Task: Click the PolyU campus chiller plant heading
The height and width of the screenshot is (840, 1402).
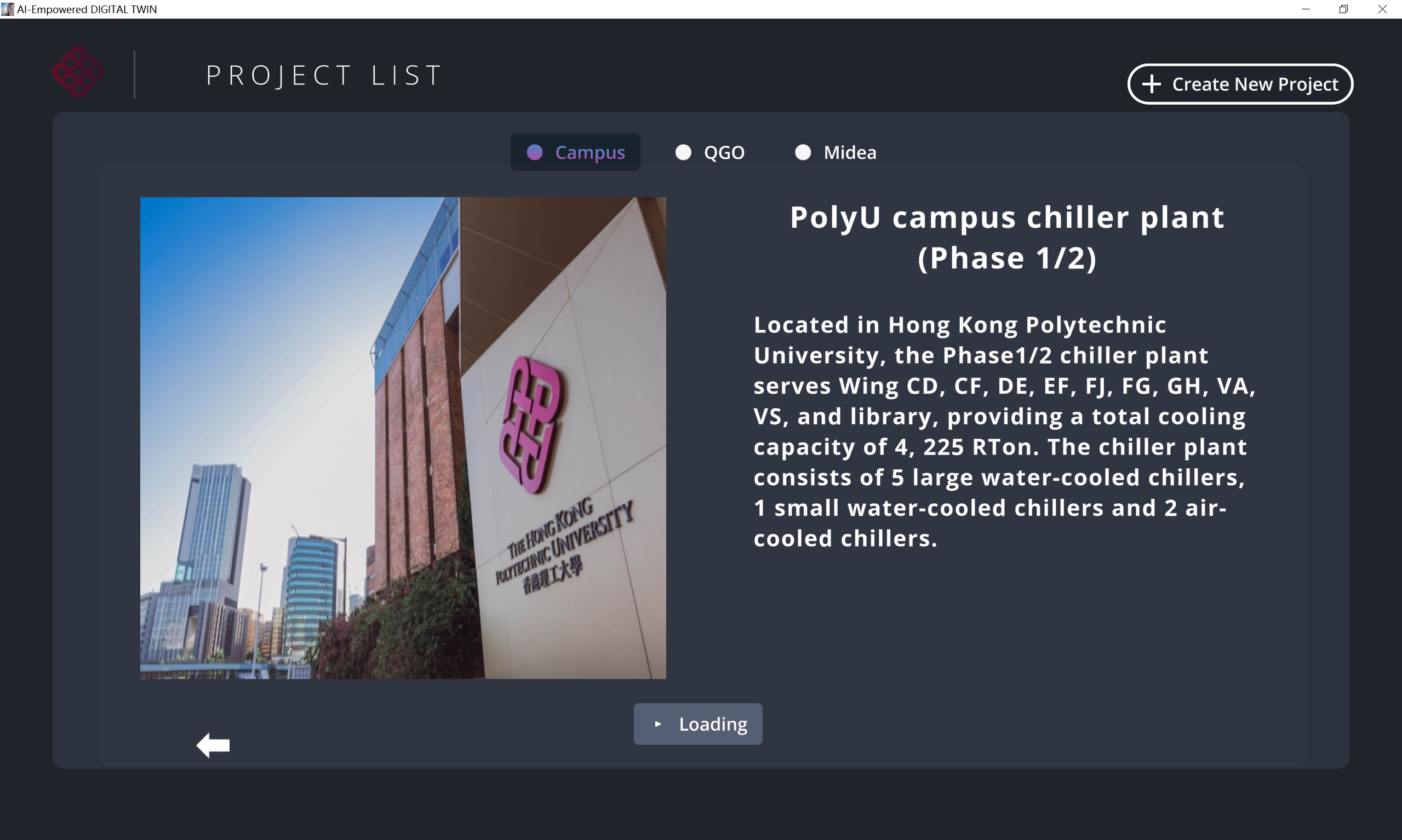Action: 1007,237
